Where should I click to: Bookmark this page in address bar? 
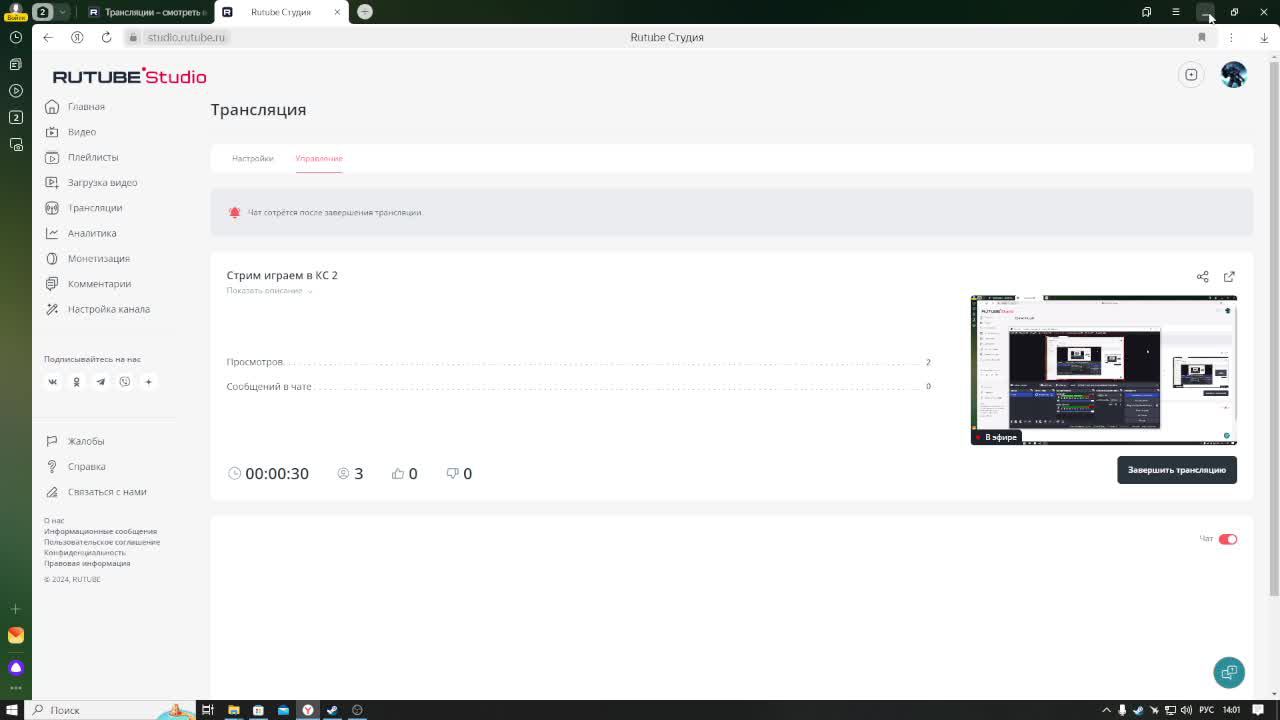point(1202,37)
